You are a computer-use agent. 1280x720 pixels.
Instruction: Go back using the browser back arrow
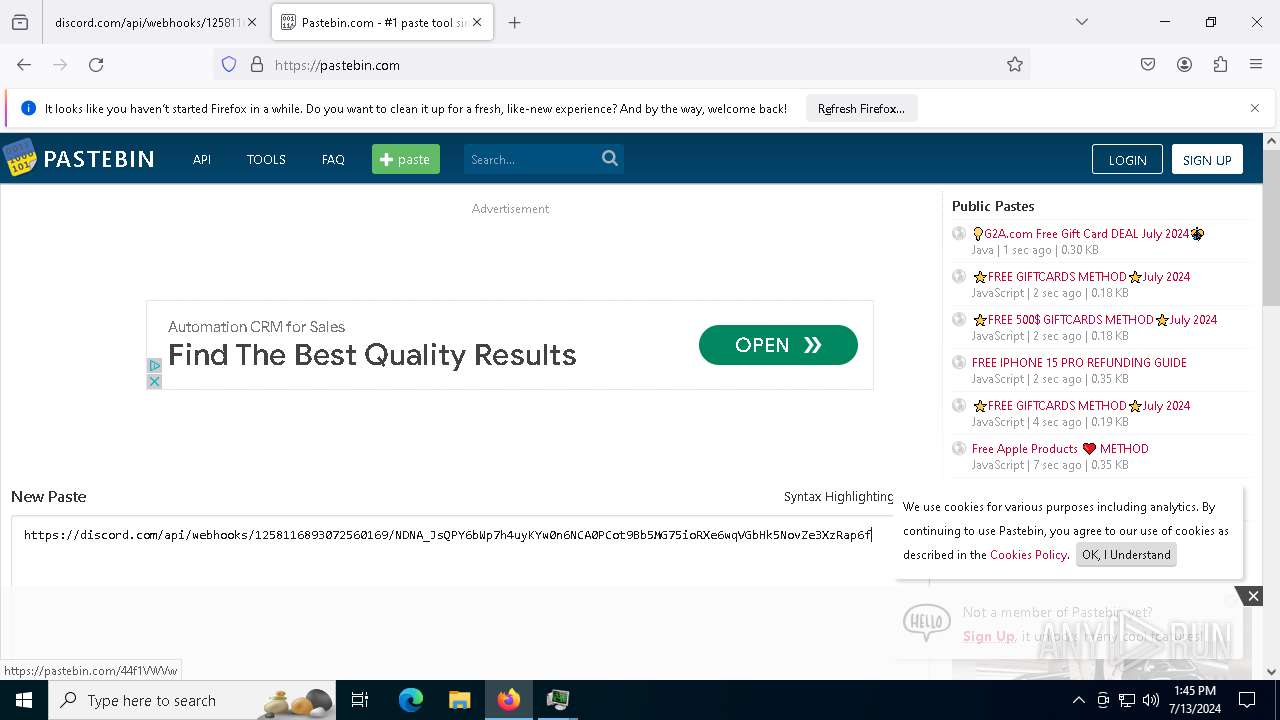(x=24, y=64)
